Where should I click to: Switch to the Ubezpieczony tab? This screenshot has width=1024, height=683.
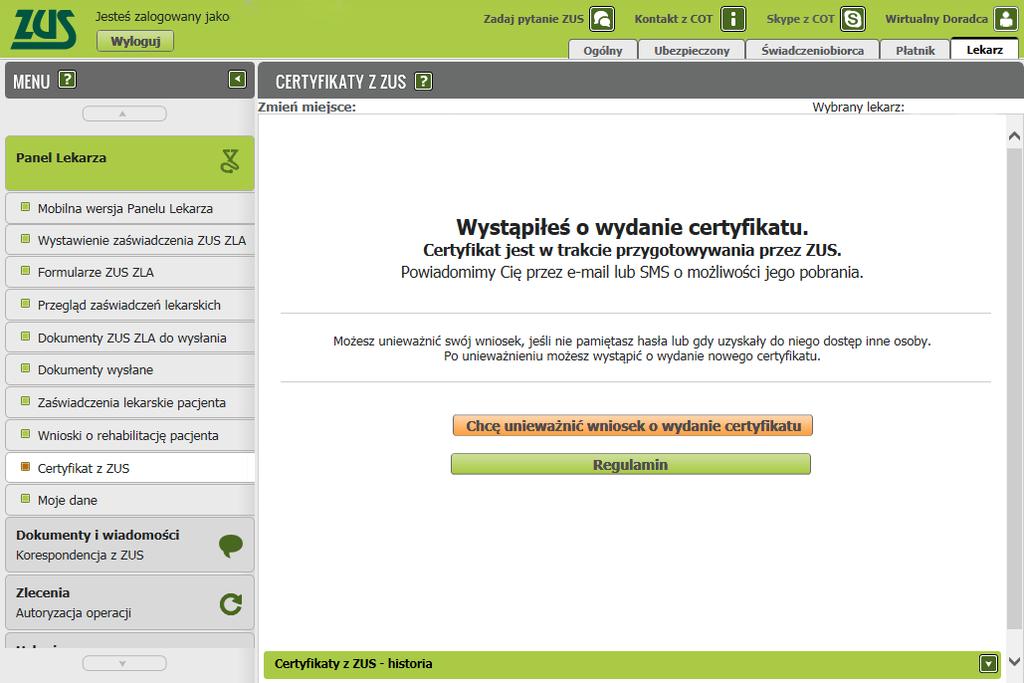pos(692,50)
